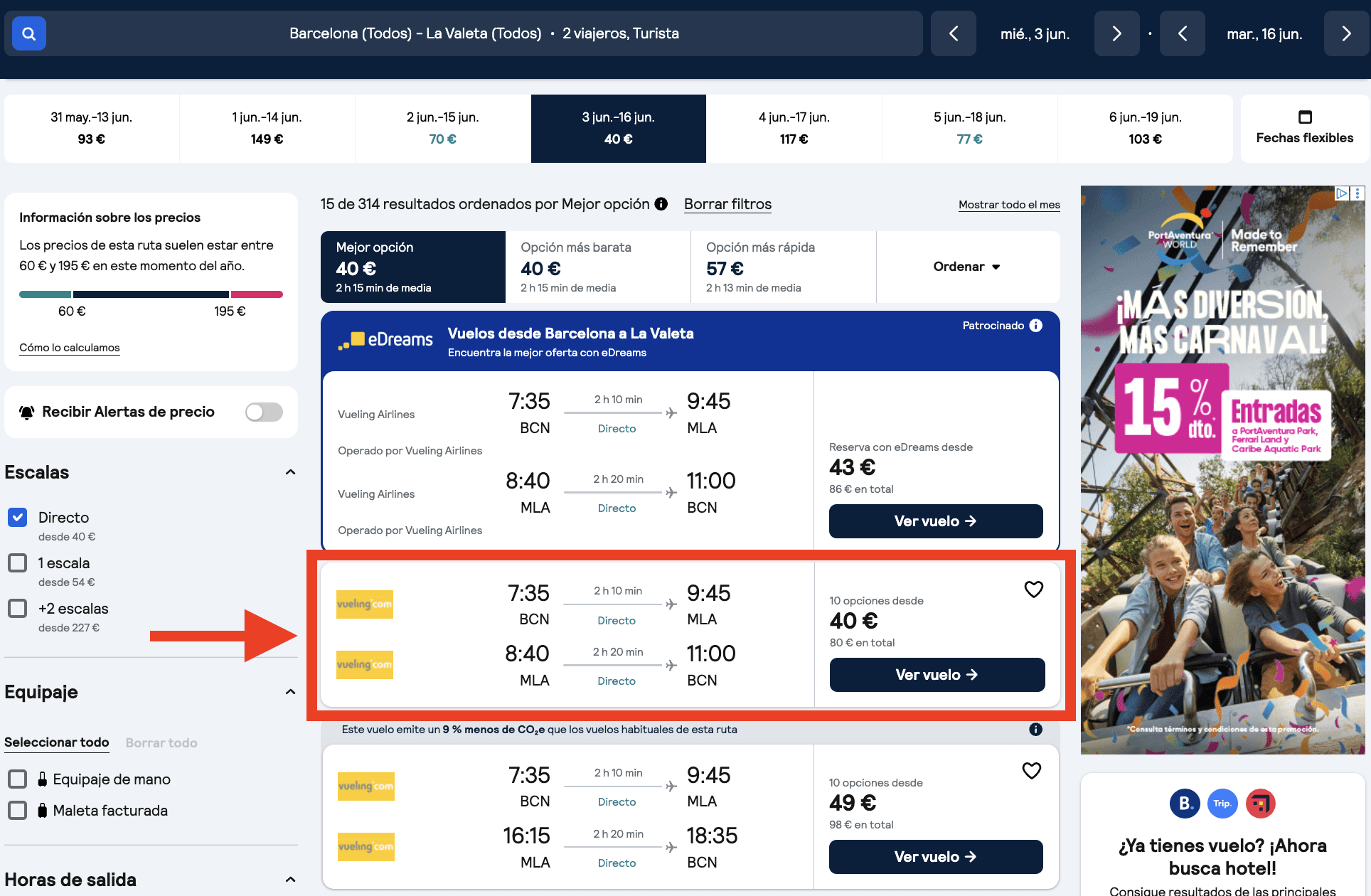Click Mostrar todo el mes link
Viewport: 1371px width, 896px height.
tap(1009, 205)
